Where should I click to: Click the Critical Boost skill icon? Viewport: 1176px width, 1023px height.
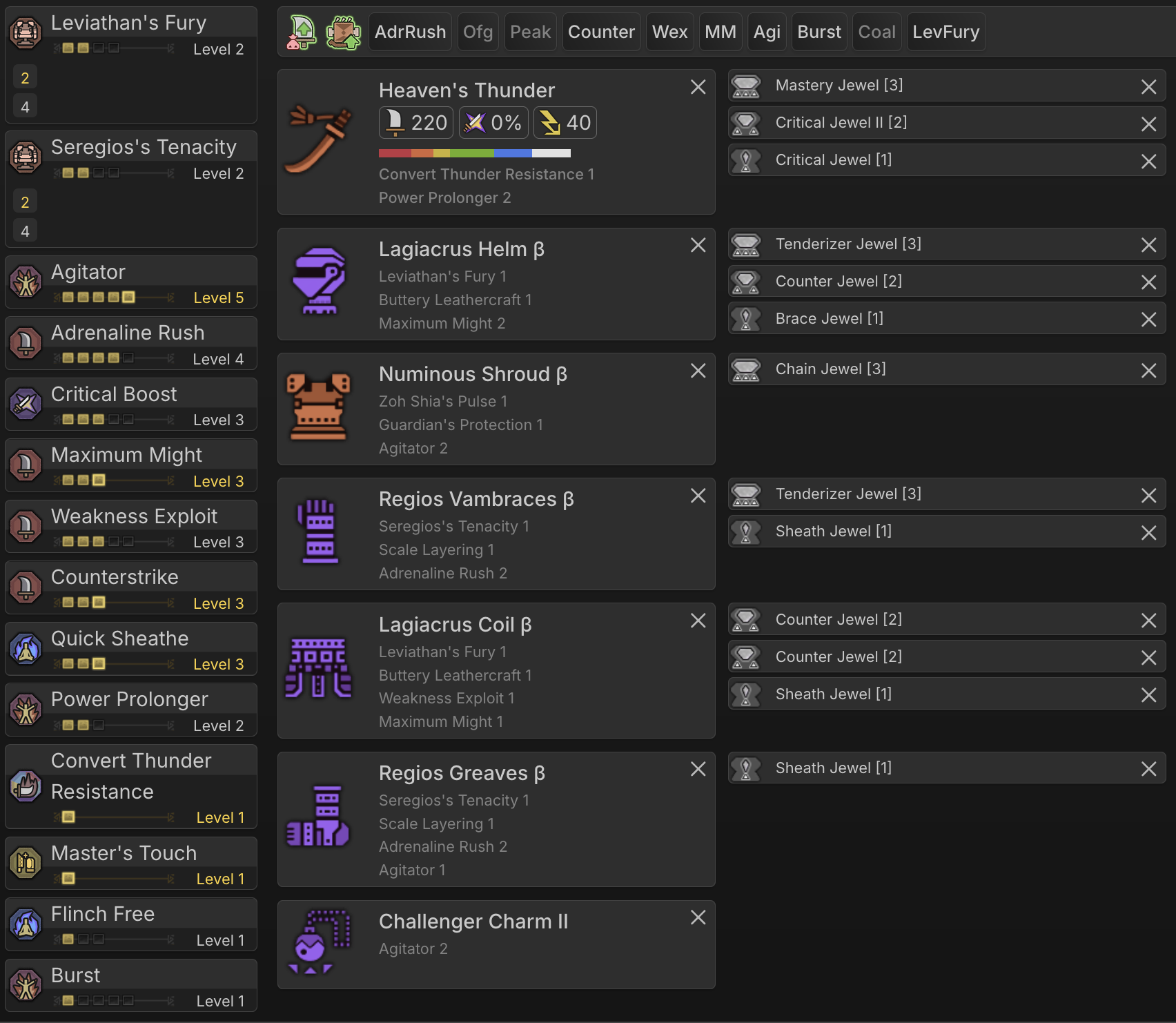[x=26, y=404]
